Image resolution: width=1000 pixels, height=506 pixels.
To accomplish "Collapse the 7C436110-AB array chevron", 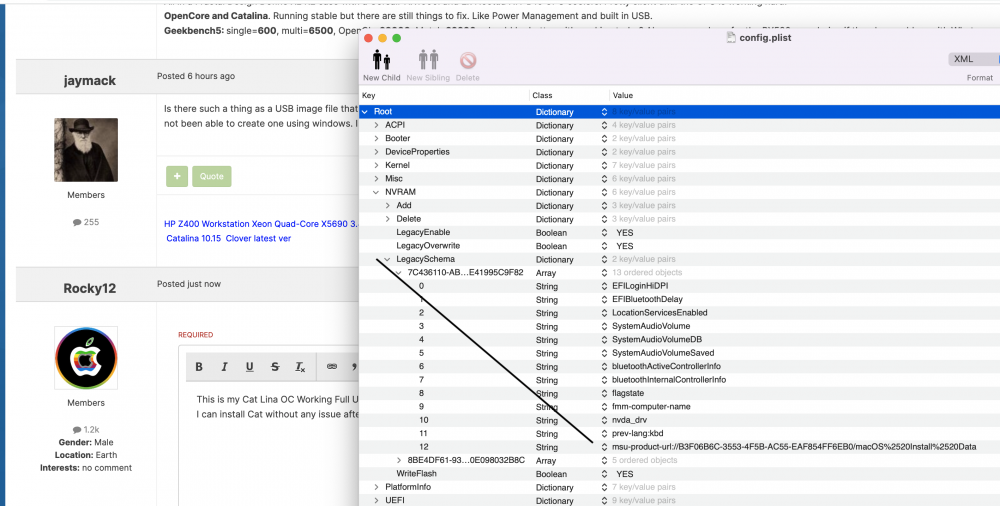I will 399,272.
